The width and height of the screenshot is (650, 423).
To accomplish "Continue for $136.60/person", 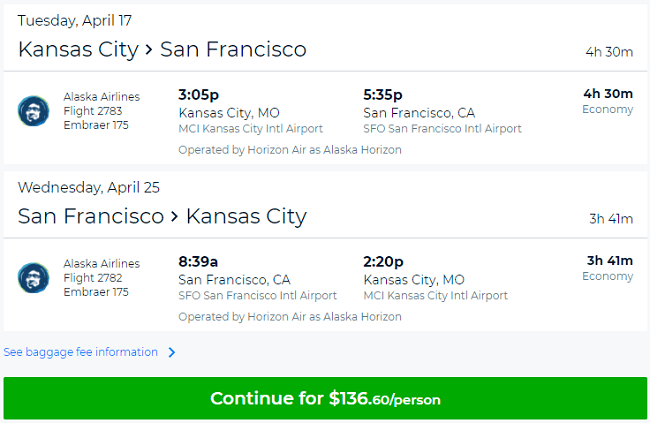I will 325,398.
